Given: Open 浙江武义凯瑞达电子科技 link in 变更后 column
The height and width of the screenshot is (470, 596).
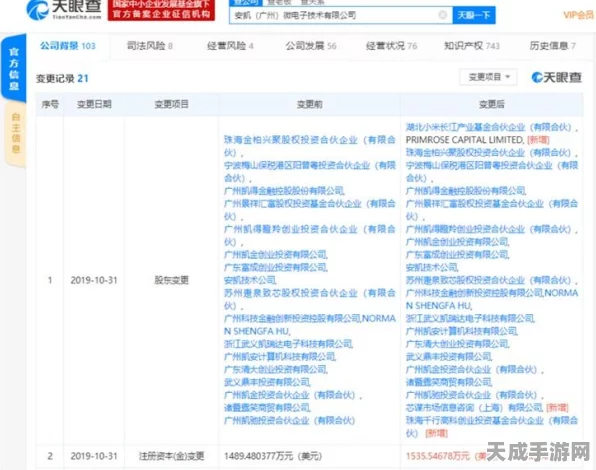Looking at the screenshot, I should click(470, 318).
